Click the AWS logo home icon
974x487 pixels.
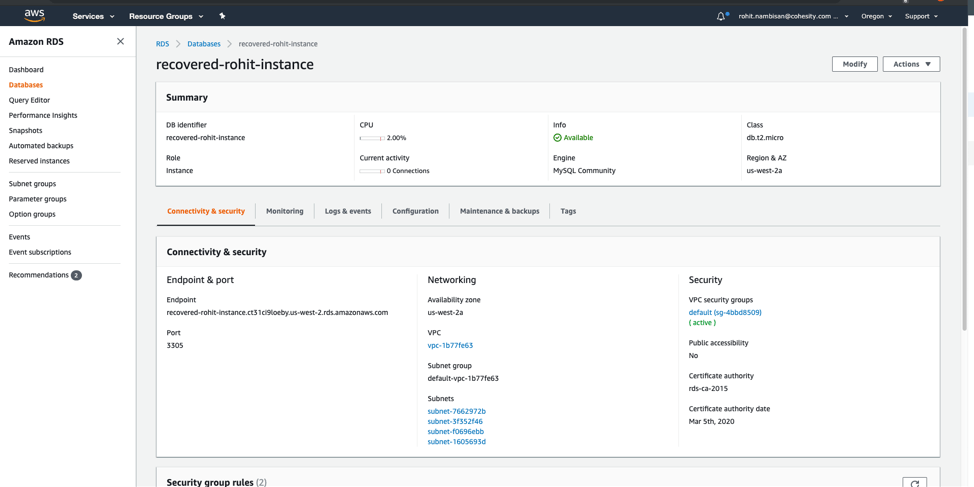tap(34, 16)
